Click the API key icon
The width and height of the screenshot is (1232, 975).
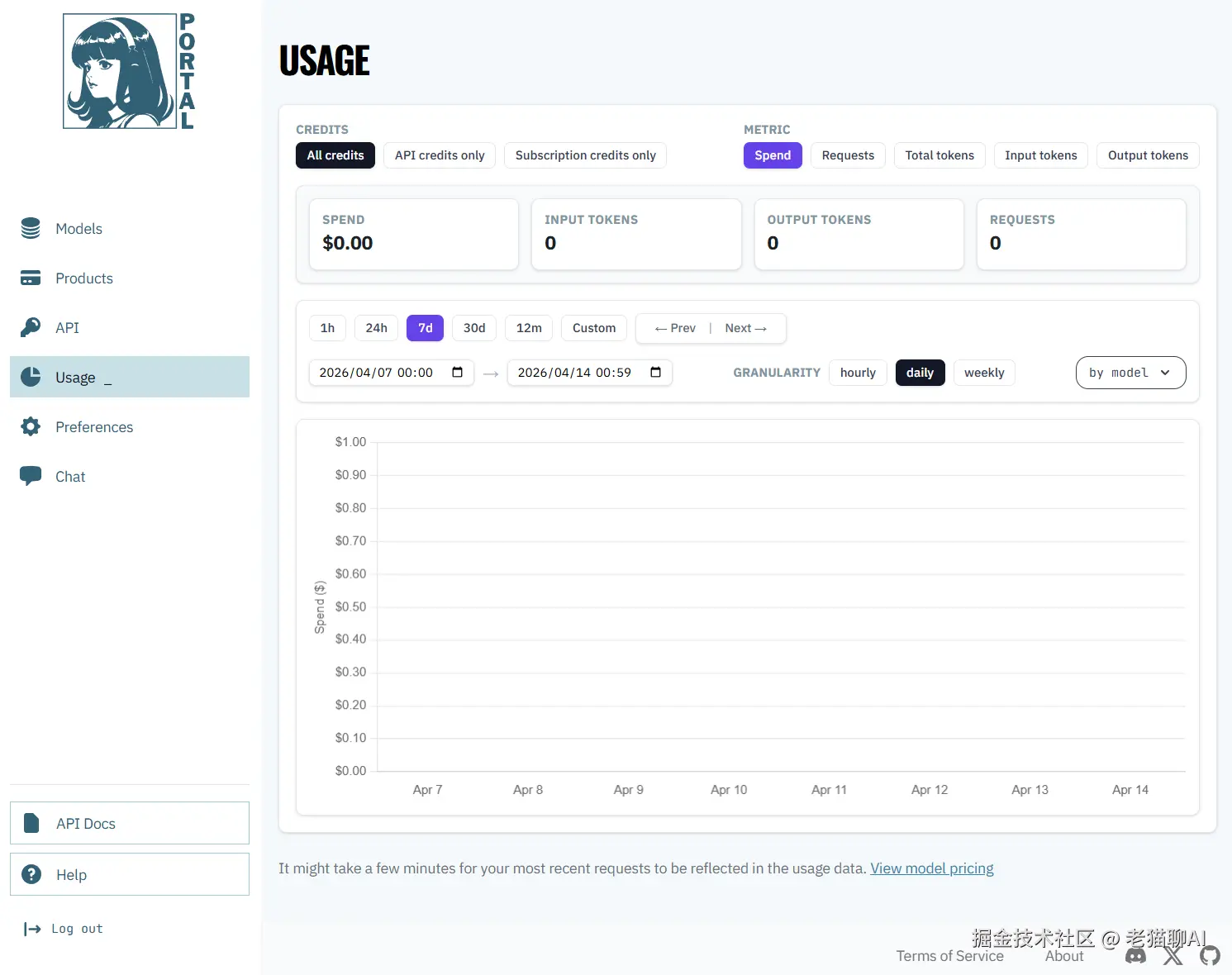click(31, 328)
